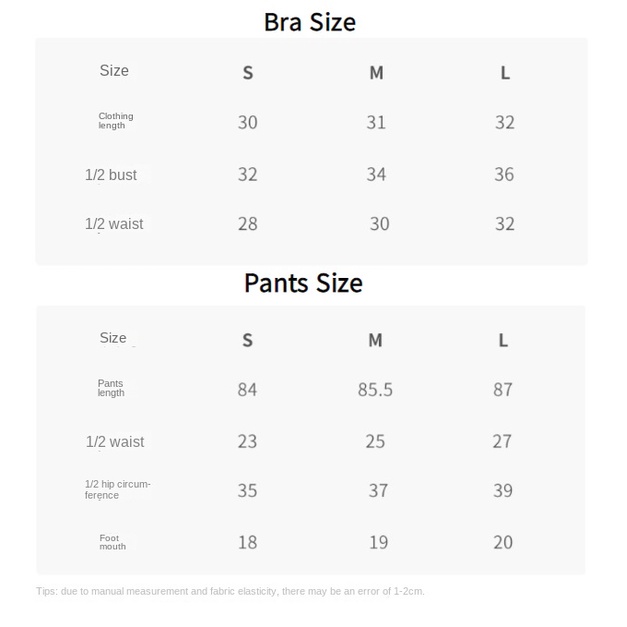Click the measurement error tips note
The width and height of the screenshot is (627, 627).
(230, 591)
